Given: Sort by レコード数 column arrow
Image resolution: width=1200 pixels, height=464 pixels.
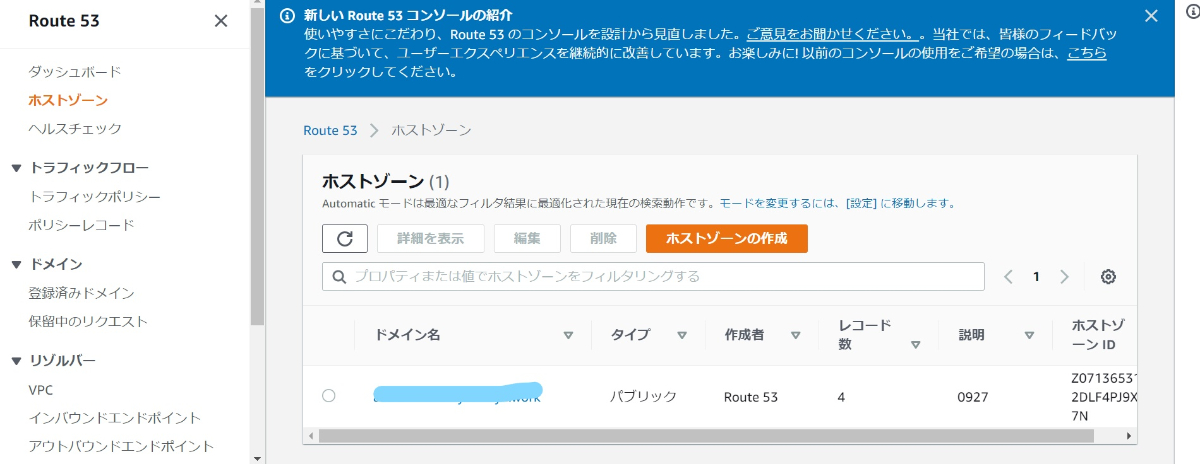Looking at the screenshot, I should coord(915,345).
